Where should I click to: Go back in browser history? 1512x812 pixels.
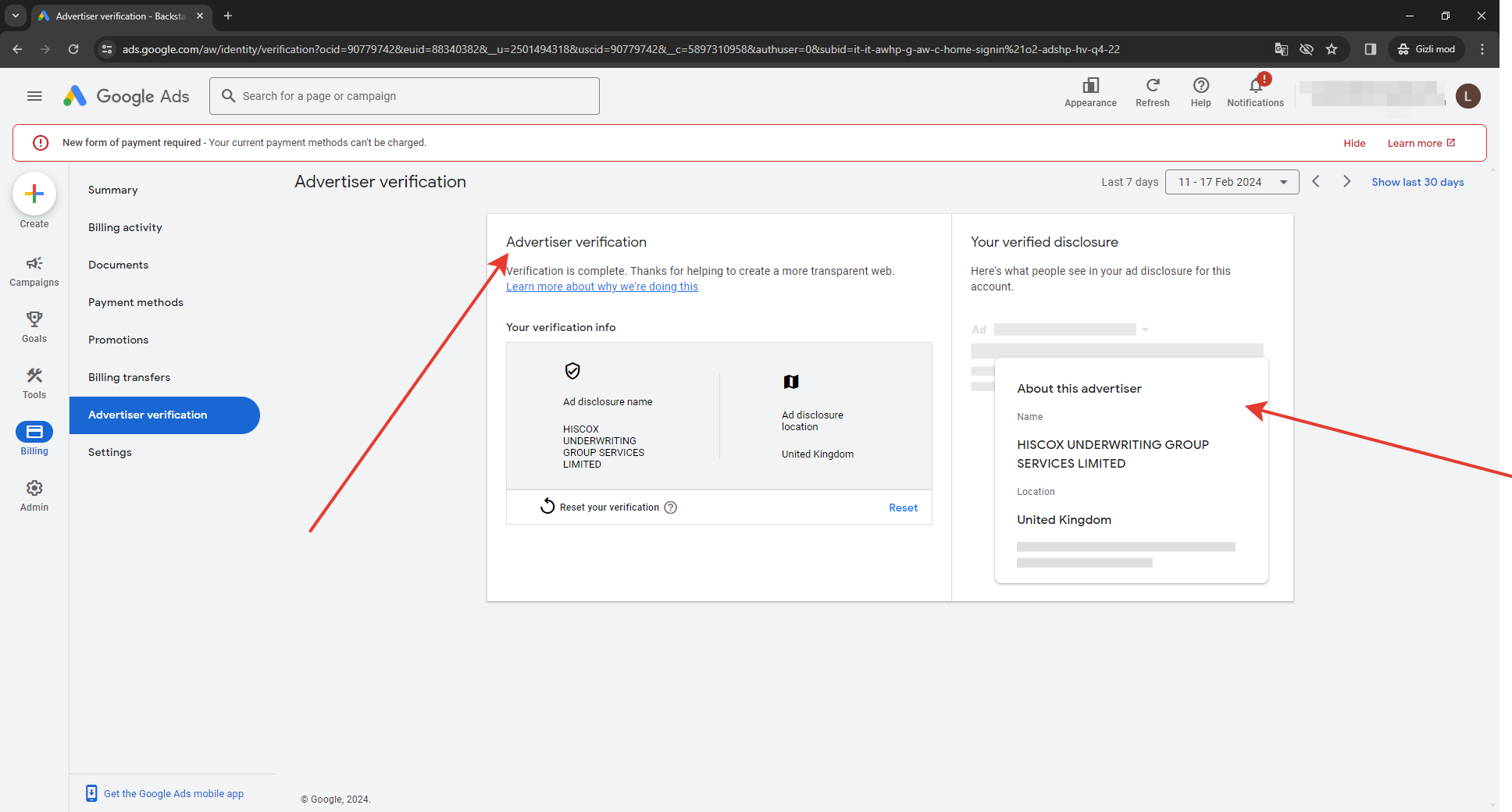tap(17, 49)
